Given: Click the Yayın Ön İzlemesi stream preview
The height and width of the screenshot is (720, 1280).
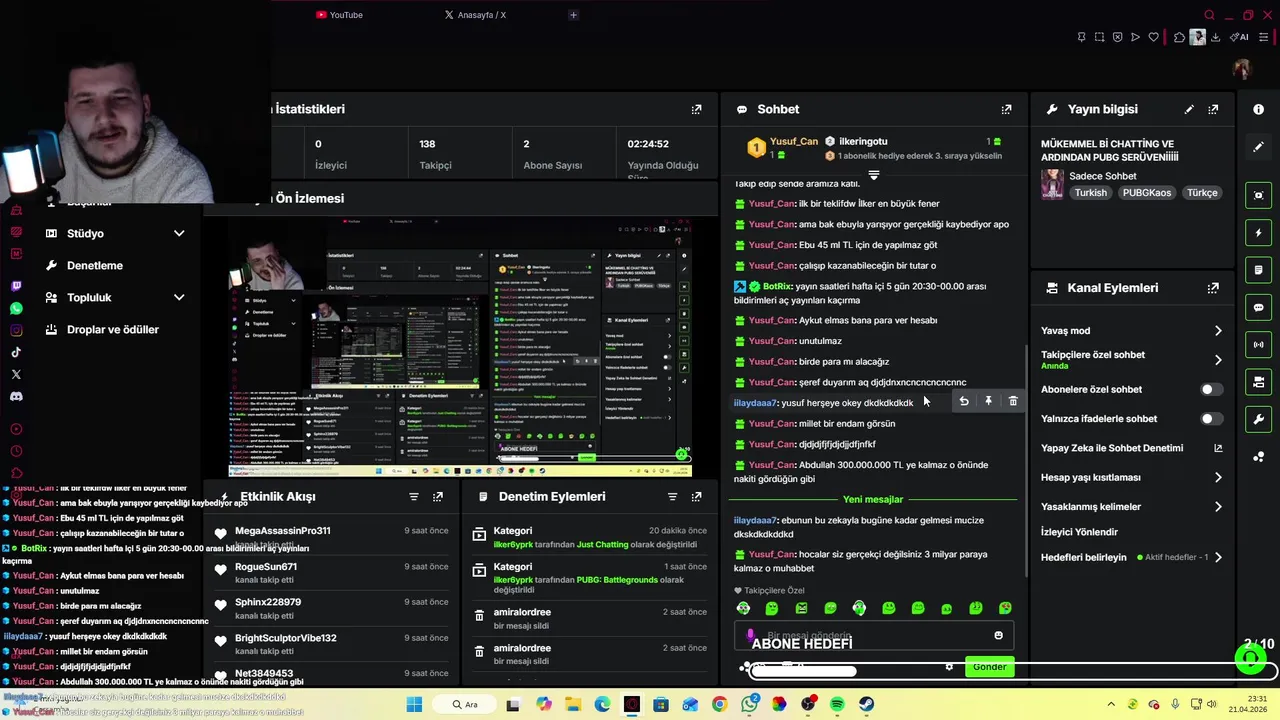Looking at the screenshot, I should [460, 348].
